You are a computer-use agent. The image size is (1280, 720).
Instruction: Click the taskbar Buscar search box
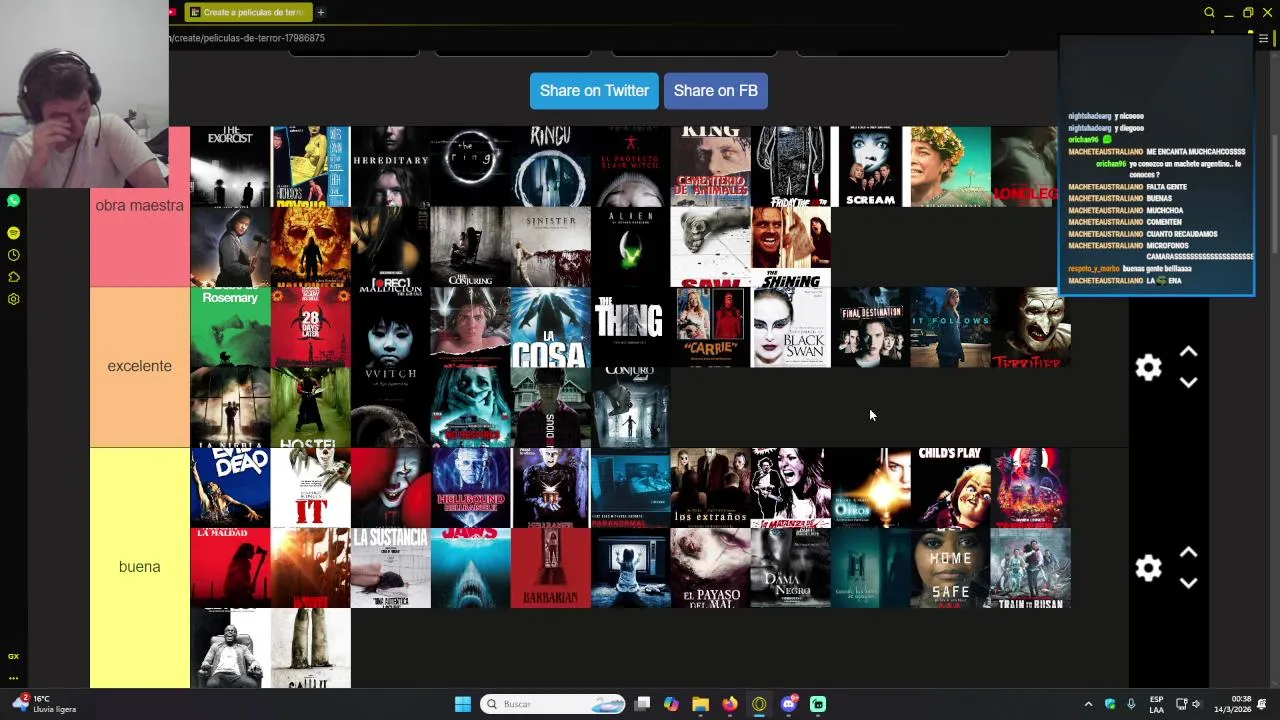[553, 704]
